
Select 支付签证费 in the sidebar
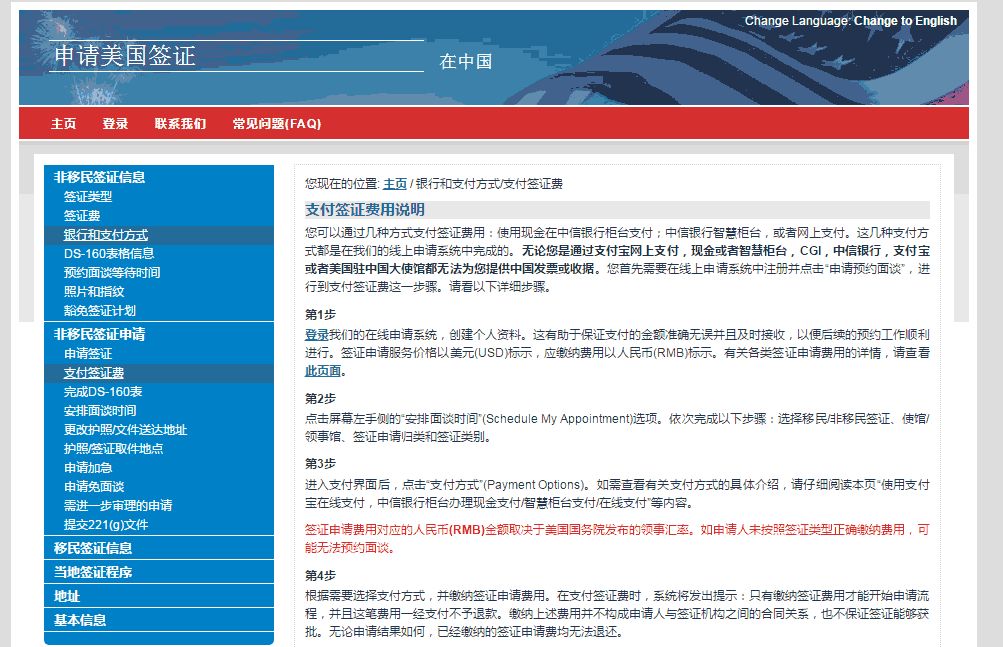pyautogui.click(x=94, y=373)
